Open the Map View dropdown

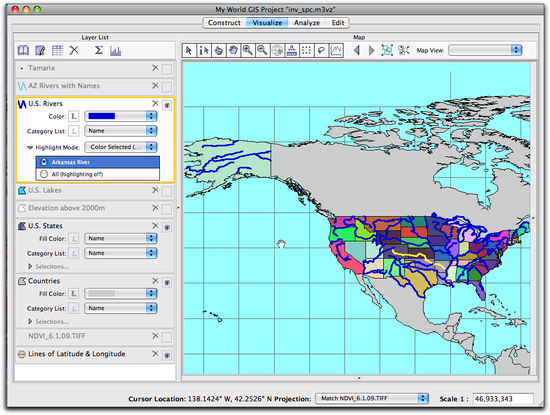point(485,50)
